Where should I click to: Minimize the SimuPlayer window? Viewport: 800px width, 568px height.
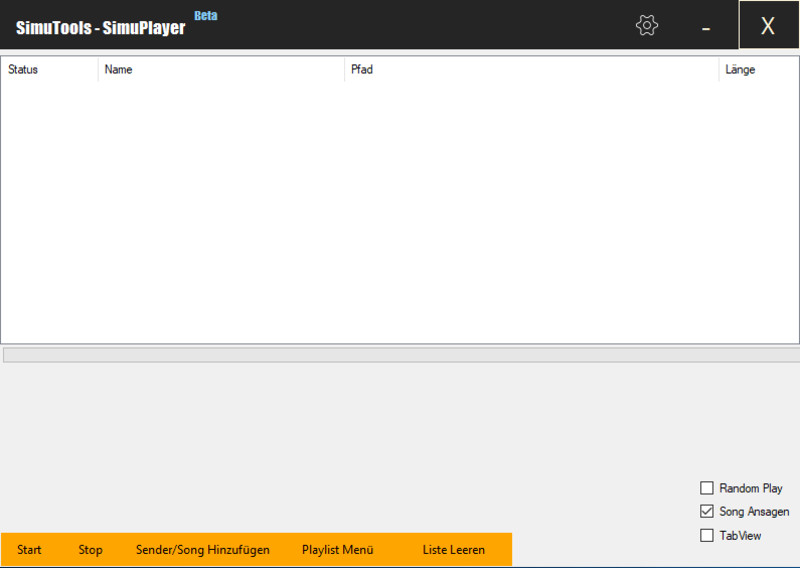[x=706, y=27]
